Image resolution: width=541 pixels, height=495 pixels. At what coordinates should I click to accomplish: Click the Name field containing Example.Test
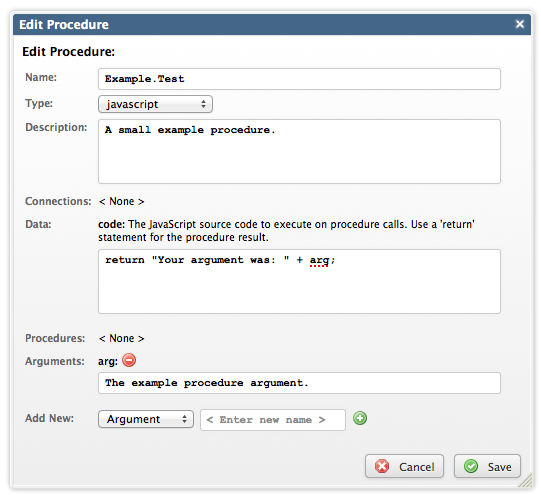(299, 79)
